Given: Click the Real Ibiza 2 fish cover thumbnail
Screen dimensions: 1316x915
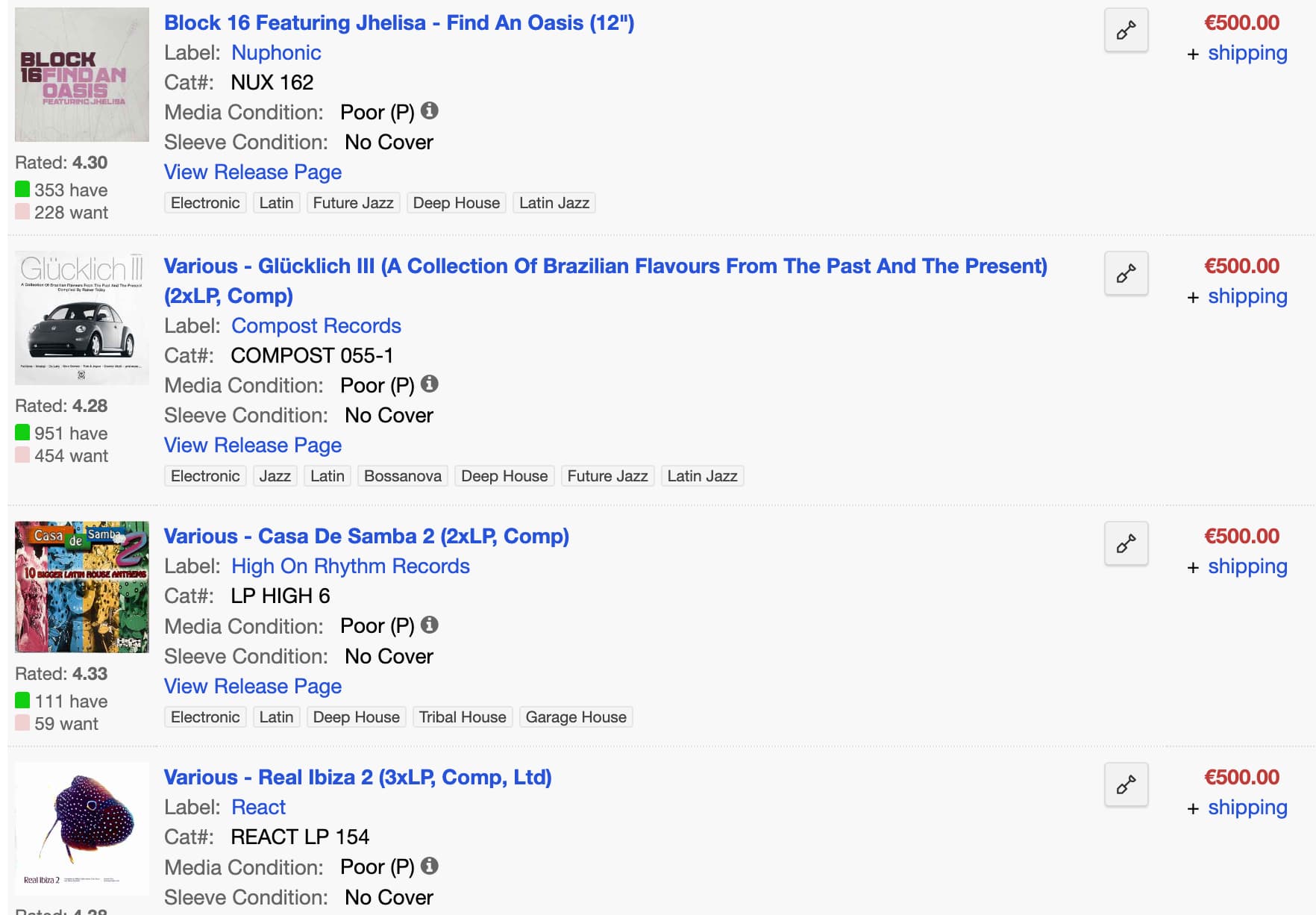Looking at the screenshot, I should (82, 828).
